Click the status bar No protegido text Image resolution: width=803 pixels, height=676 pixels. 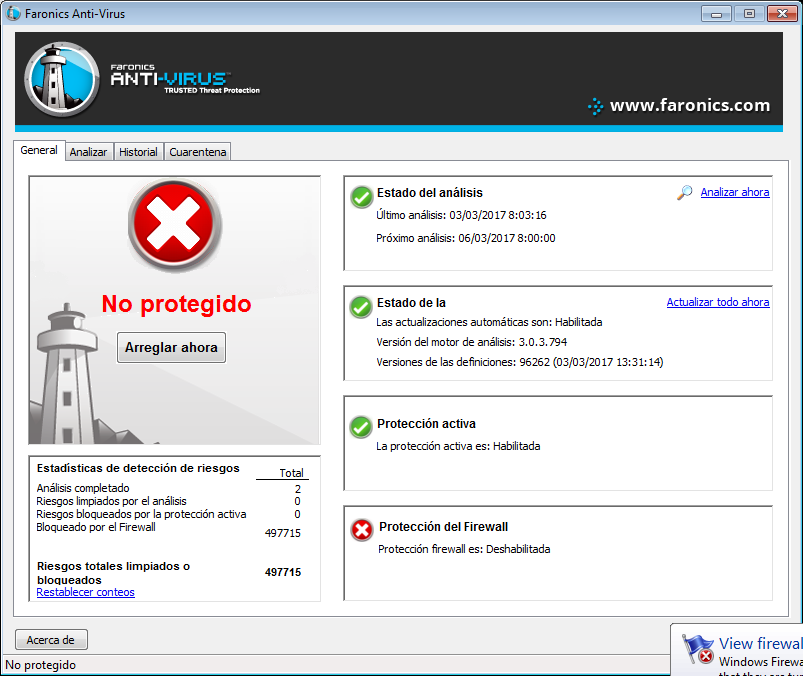(40, 665)
